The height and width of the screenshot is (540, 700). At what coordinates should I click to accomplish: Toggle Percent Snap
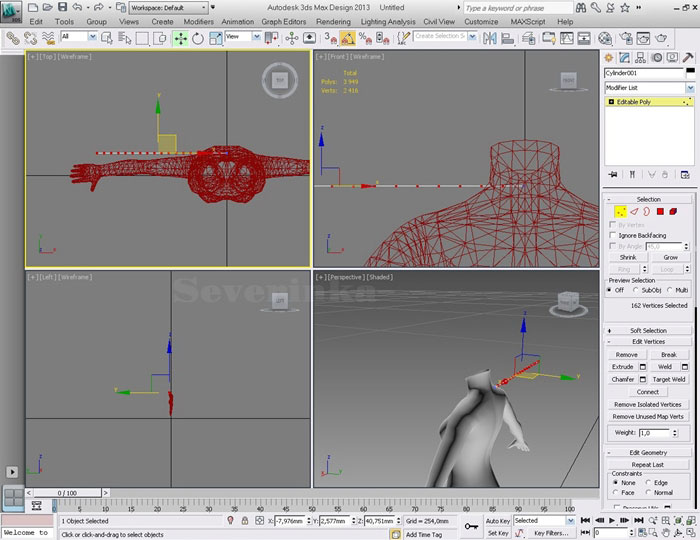click(365, 38)
